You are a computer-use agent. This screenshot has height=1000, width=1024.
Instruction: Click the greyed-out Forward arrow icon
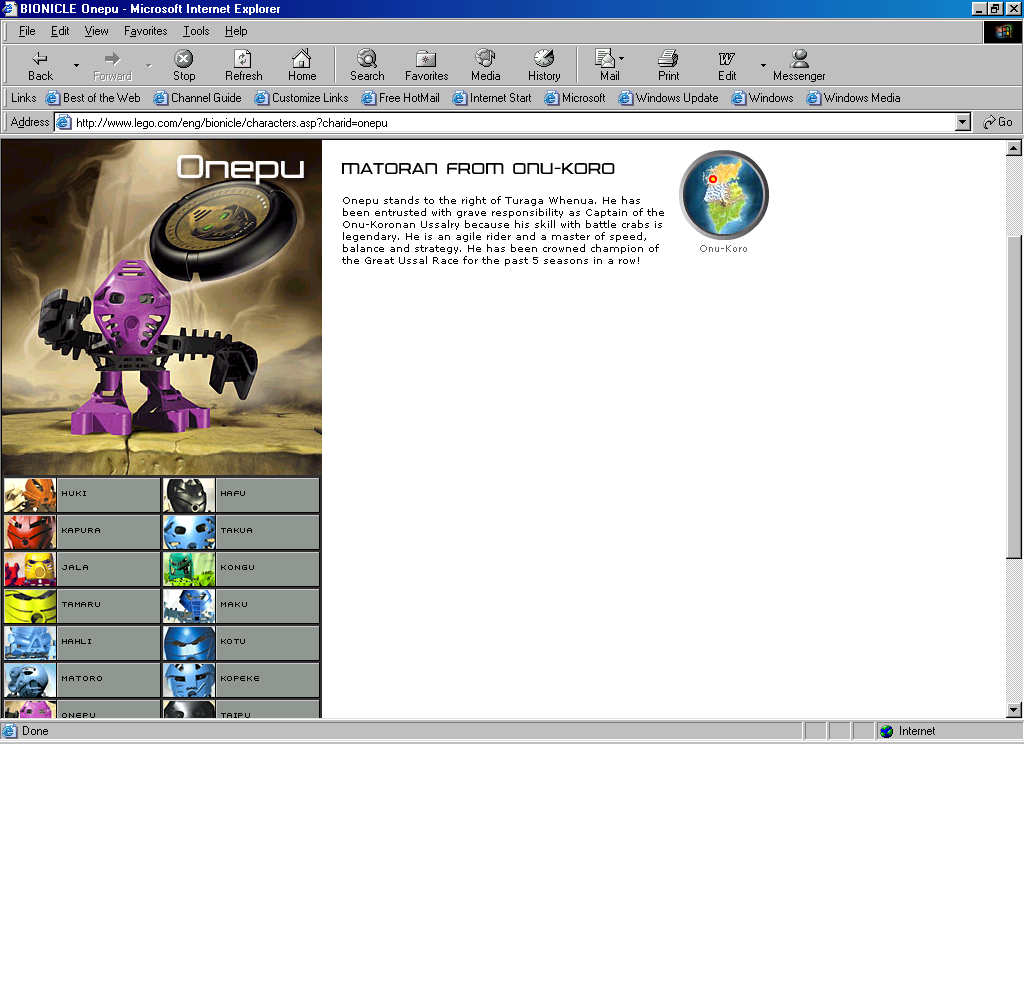click(x=112, y=59)
